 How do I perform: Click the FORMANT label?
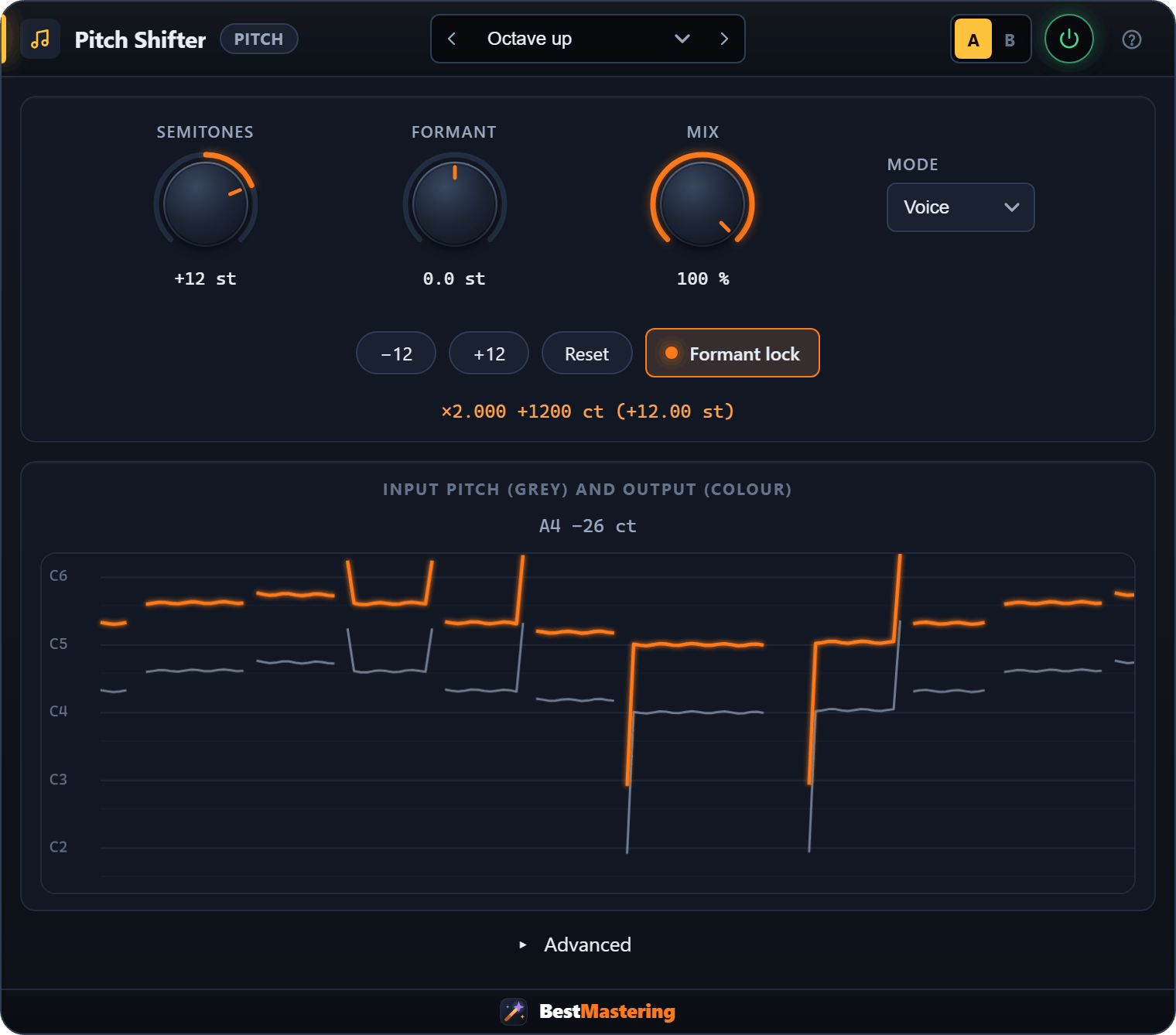(454, 132)
